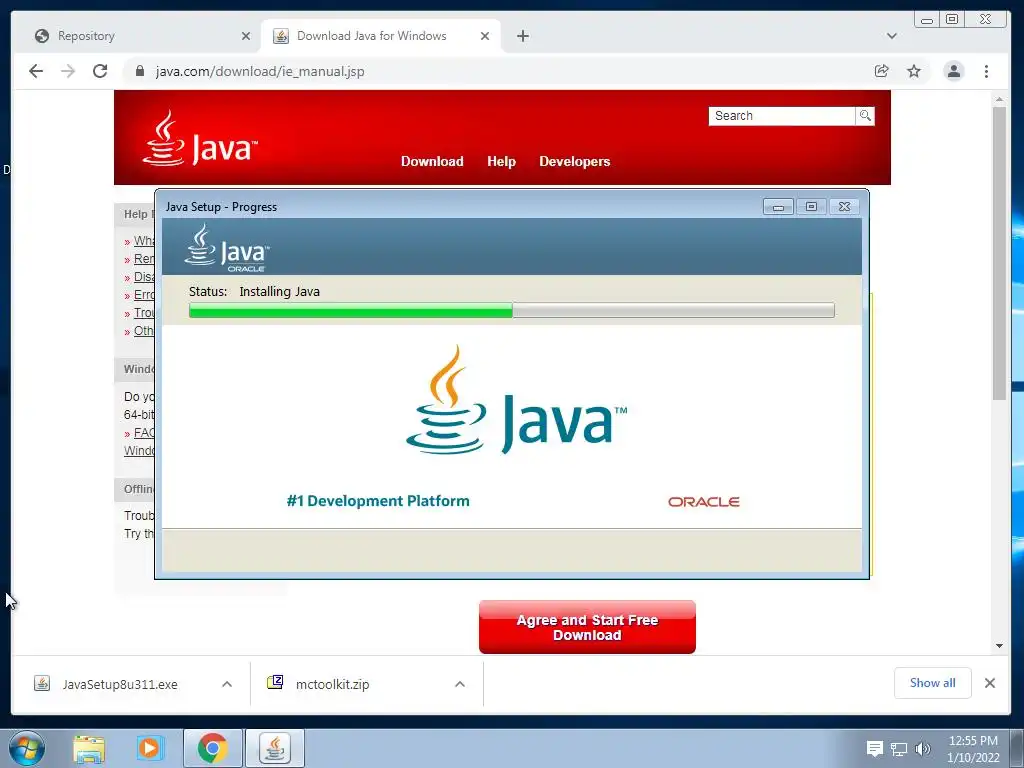This screenshot has width=1024, height=768.
Task: Click the network tray icon
Action: 899,749
